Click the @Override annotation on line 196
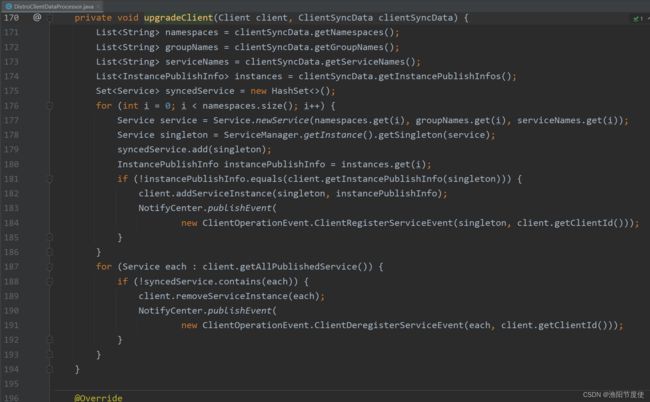Image resolution: width=650 pixels, height=402 pixels. click(98, 398)
